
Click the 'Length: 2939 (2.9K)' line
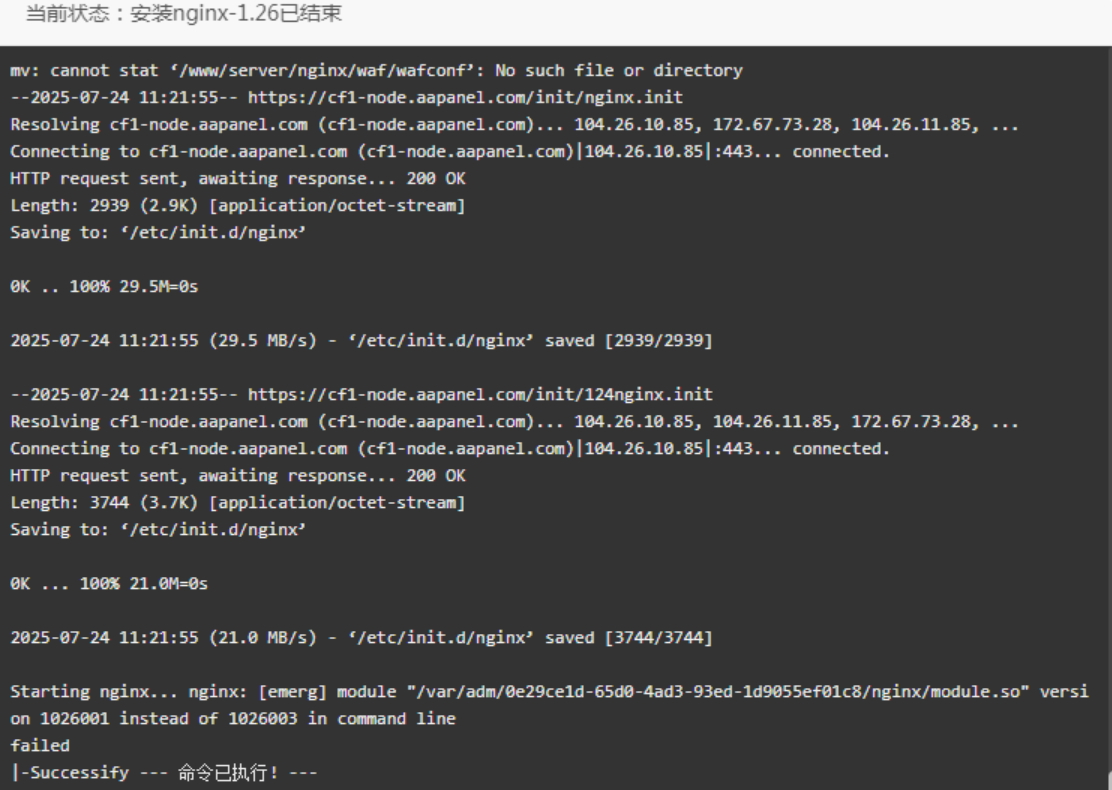pyautogui.click(x=238, y=206)
